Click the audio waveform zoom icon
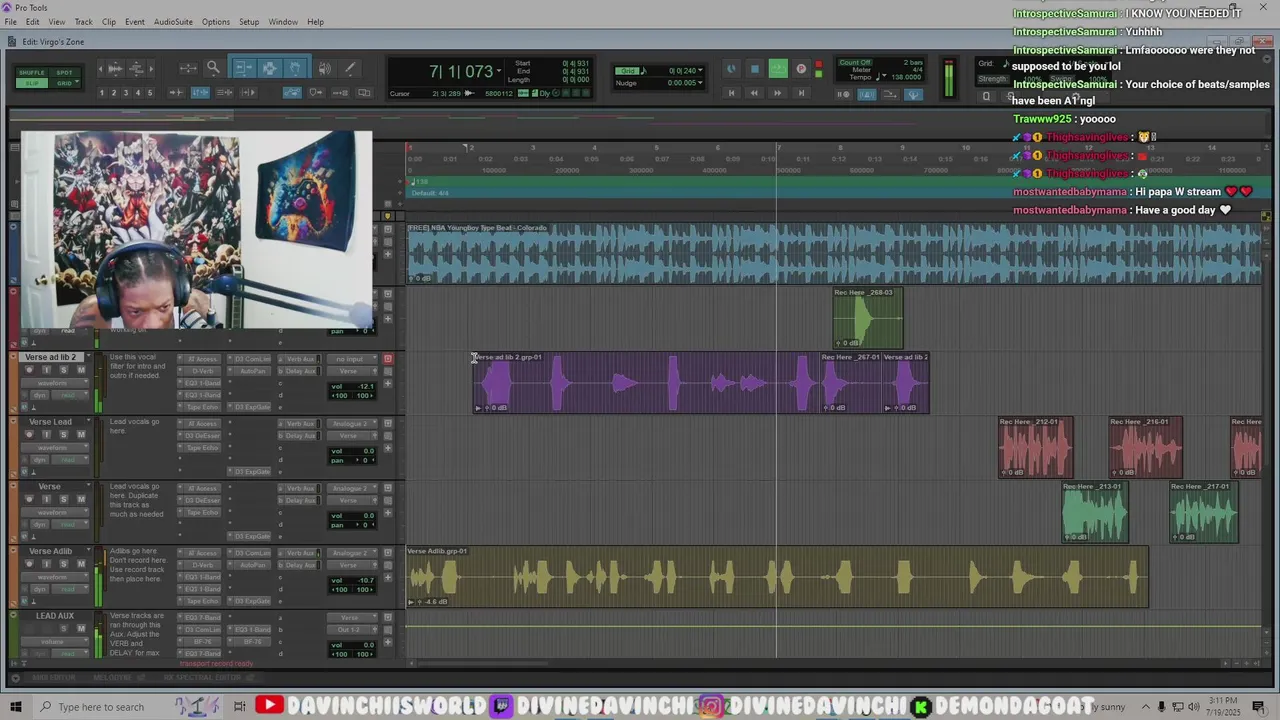 click(114, 68)
